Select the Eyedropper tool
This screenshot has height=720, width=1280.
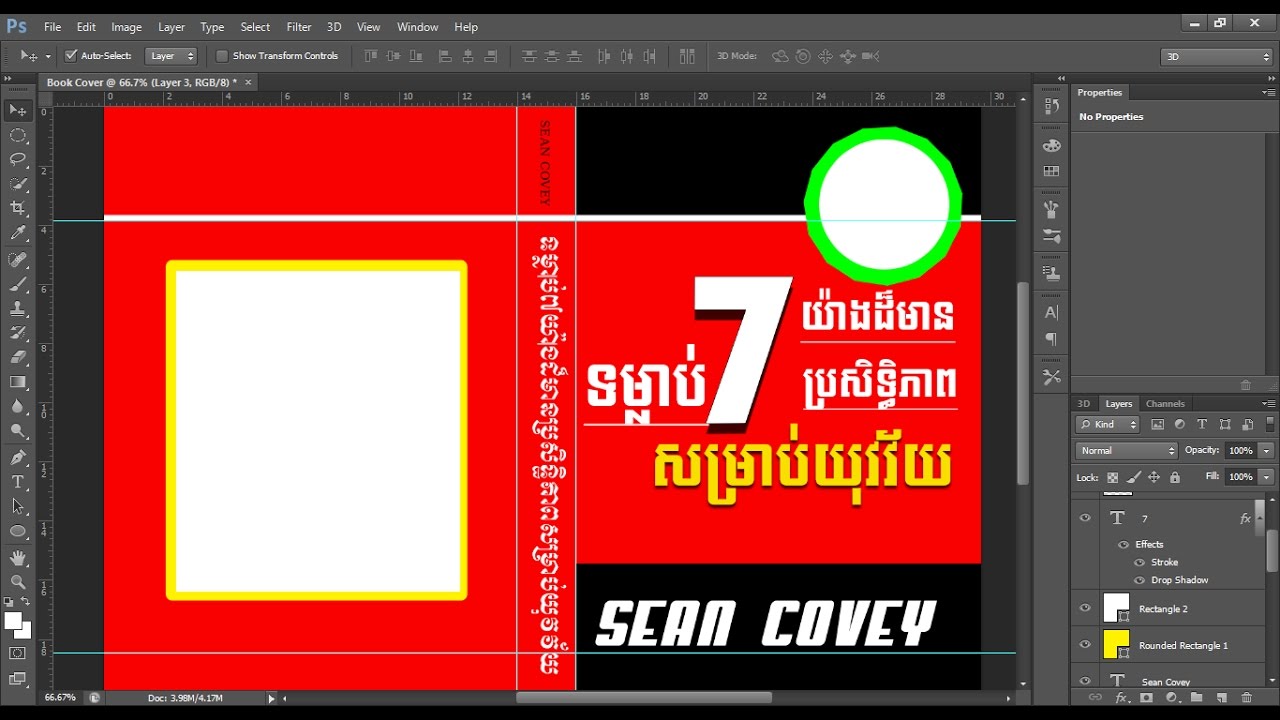[18, 233]
